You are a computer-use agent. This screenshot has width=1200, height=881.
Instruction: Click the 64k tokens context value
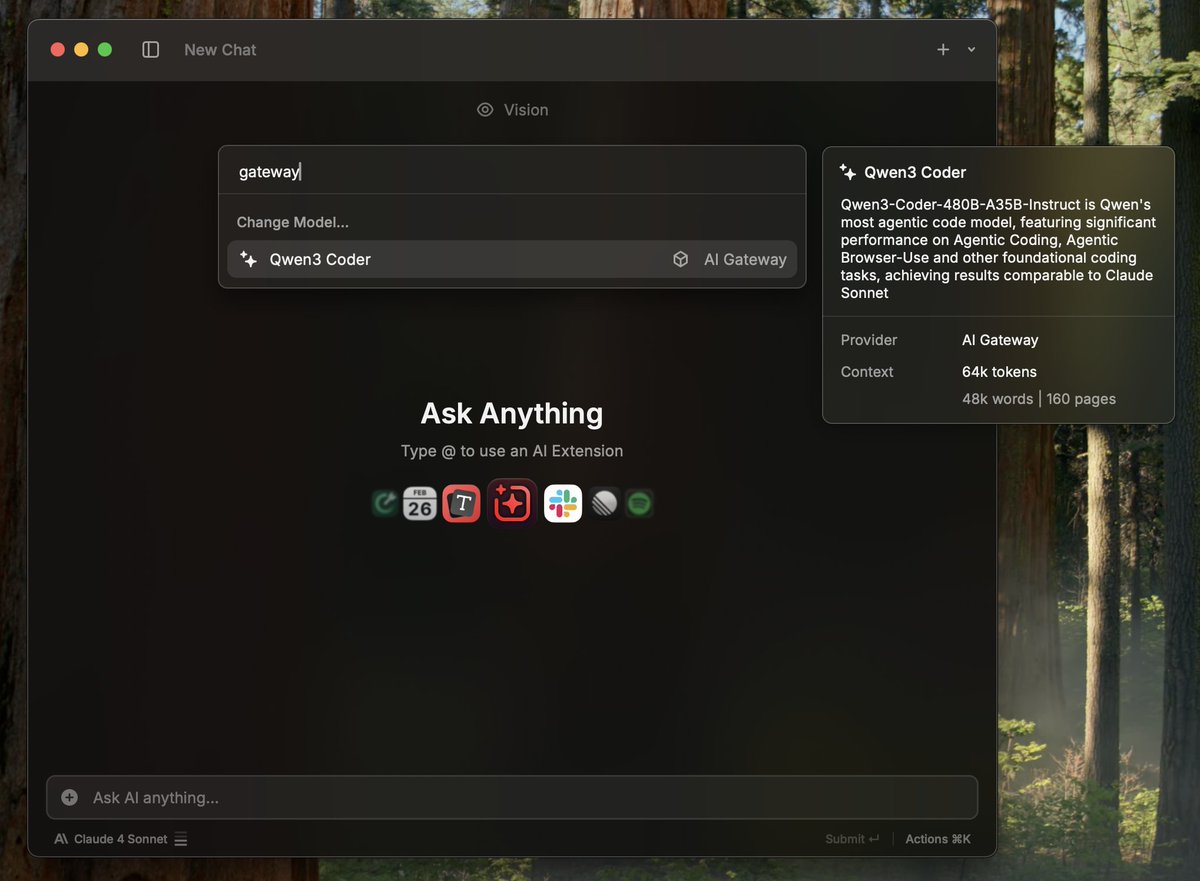coord(999,371)
